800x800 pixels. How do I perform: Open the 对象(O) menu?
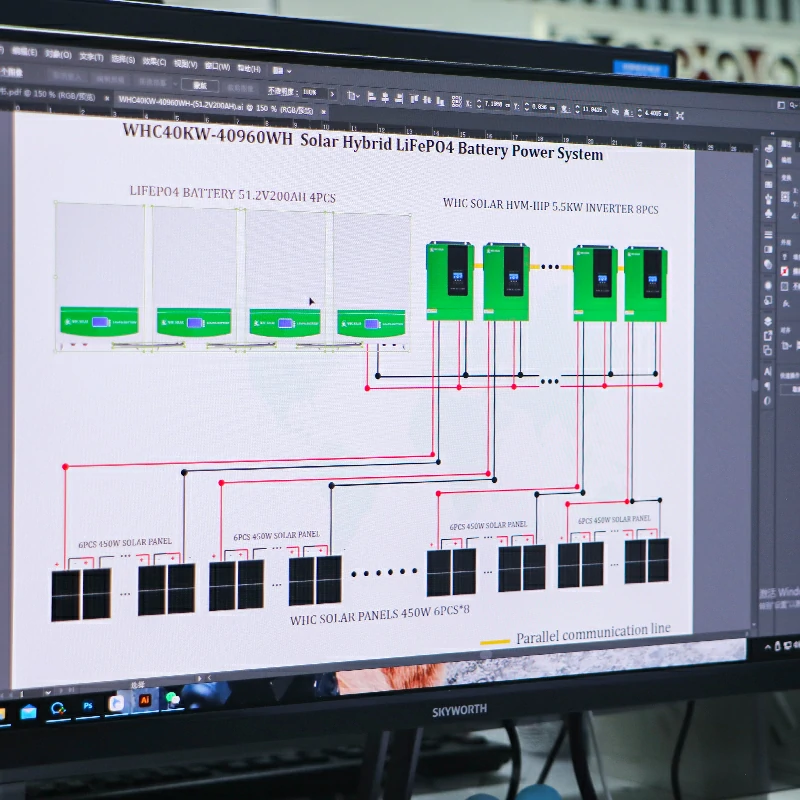(x=58, y=54)
